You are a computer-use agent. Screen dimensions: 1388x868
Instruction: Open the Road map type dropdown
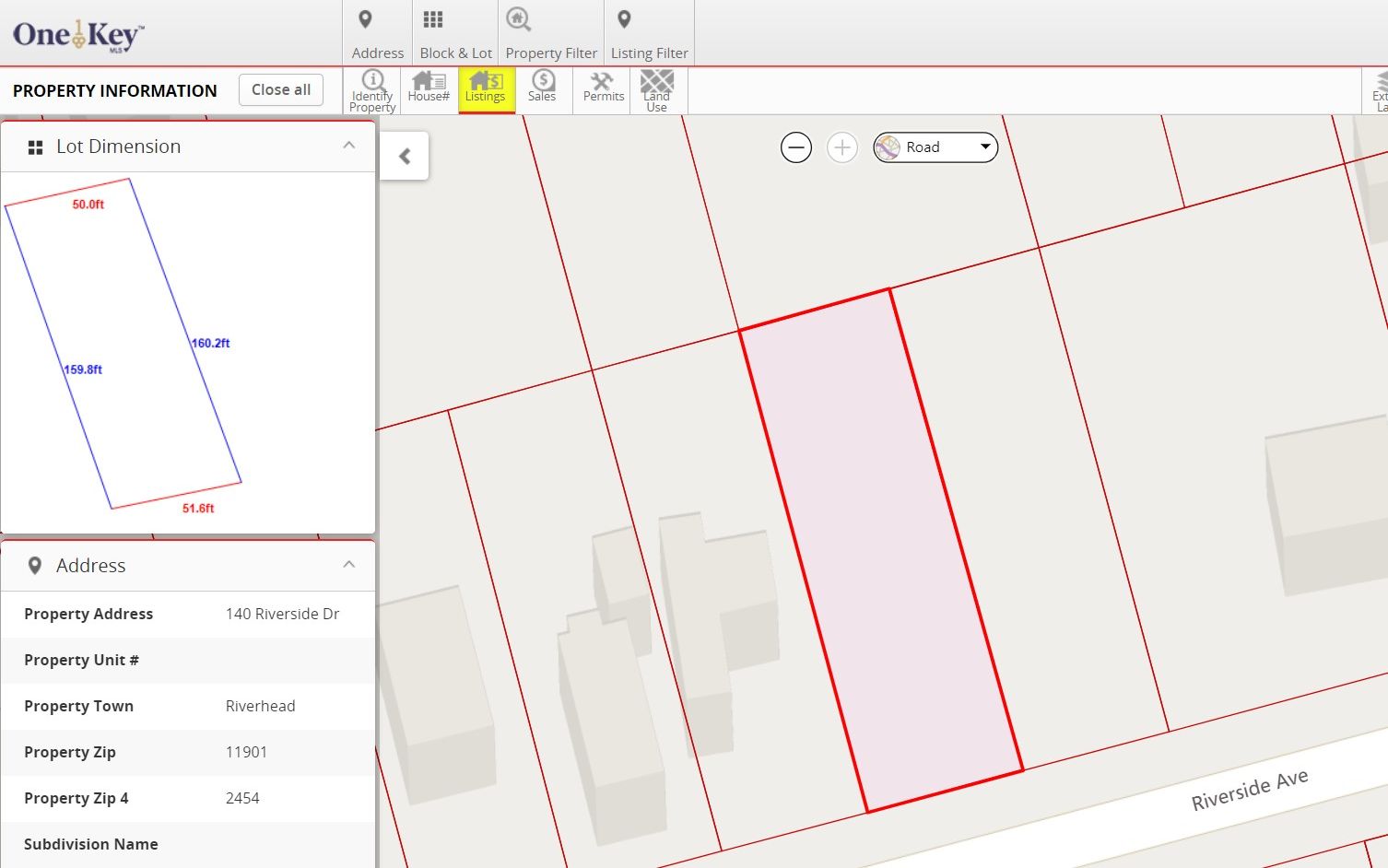[935, 147]
